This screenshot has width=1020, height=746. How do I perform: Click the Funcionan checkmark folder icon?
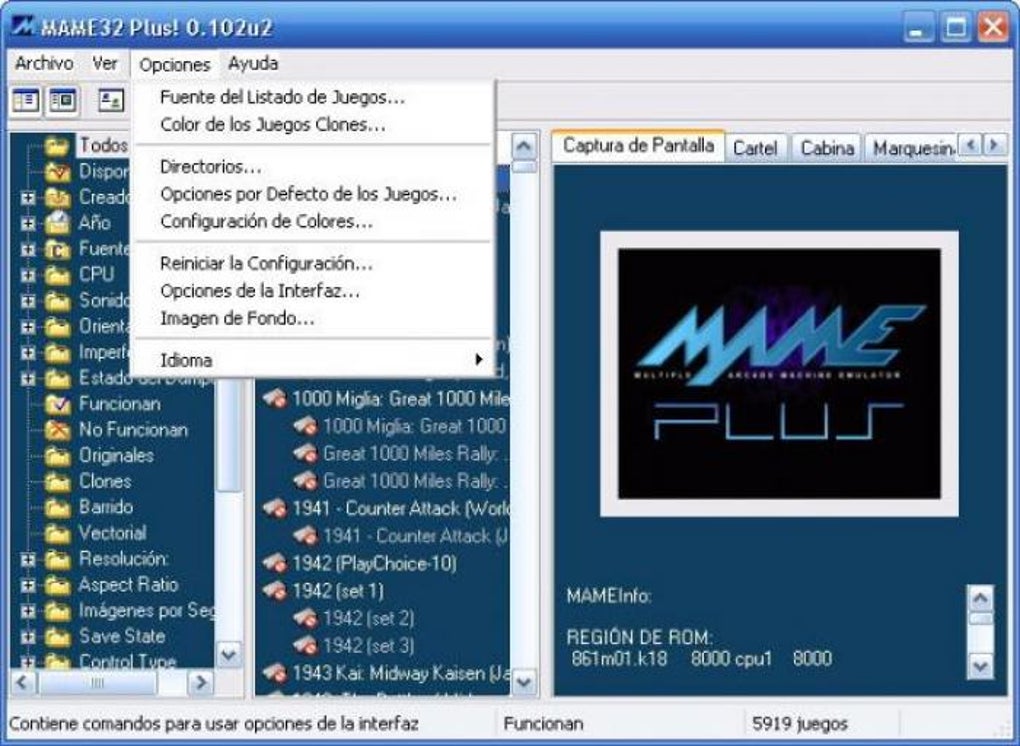click(57, 404)
